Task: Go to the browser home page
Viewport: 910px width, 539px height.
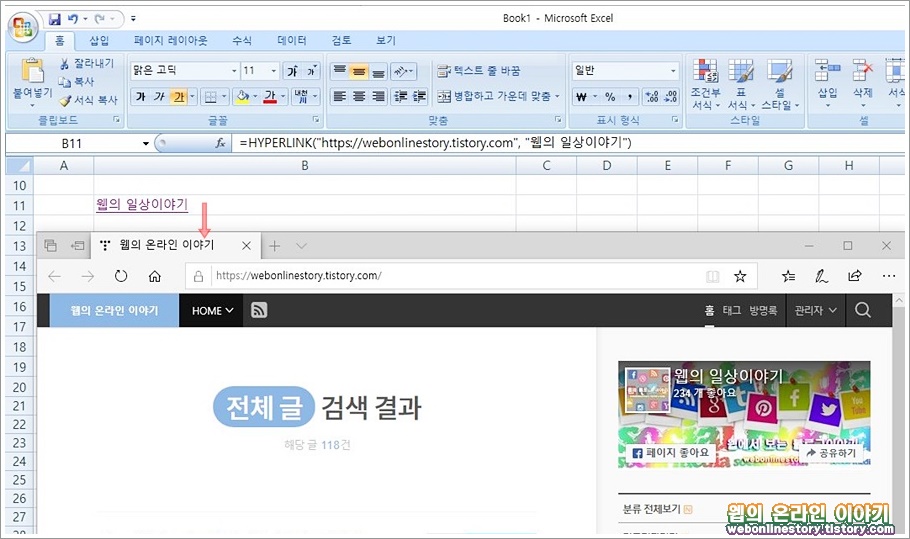Action: click(154, 276)
